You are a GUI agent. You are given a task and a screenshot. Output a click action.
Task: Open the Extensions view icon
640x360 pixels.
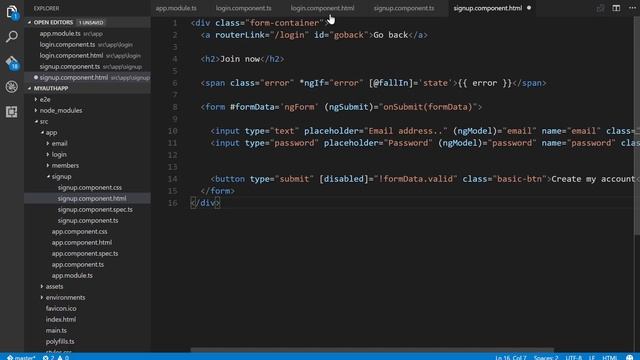coord(12,111)
